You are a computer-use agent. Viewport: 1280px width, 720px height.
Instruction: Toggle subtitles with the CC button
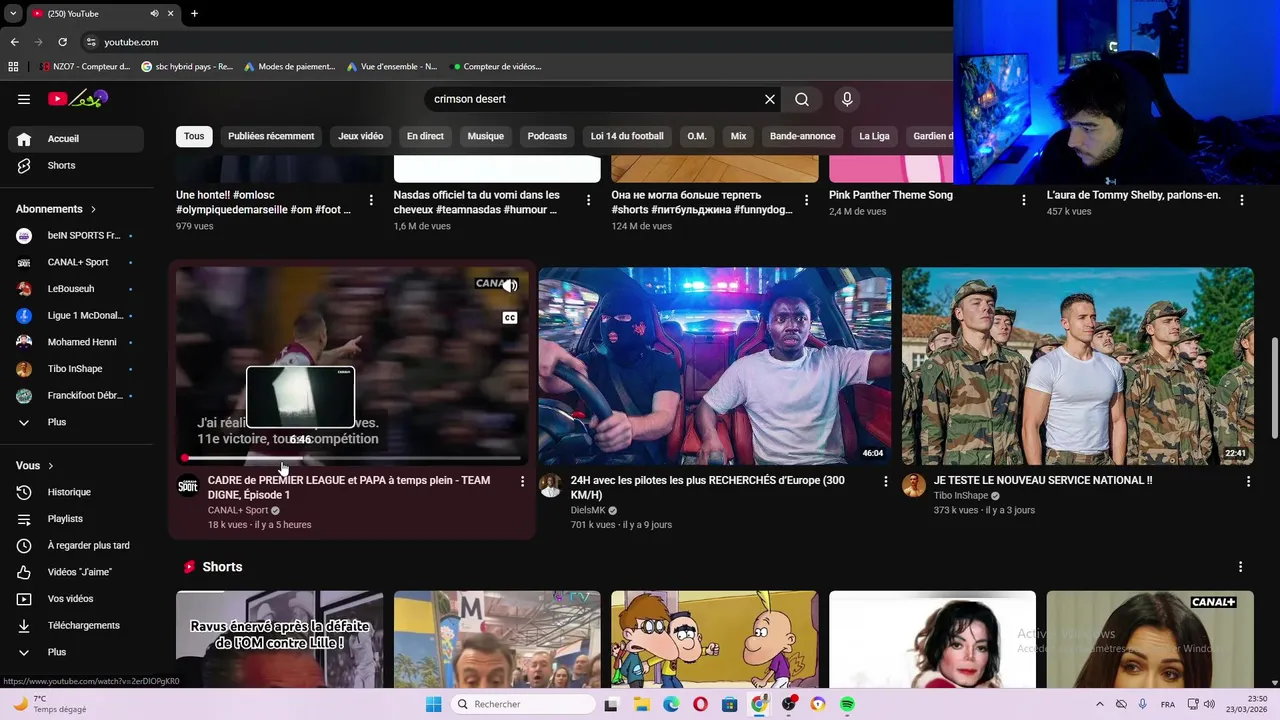(510, 318)
